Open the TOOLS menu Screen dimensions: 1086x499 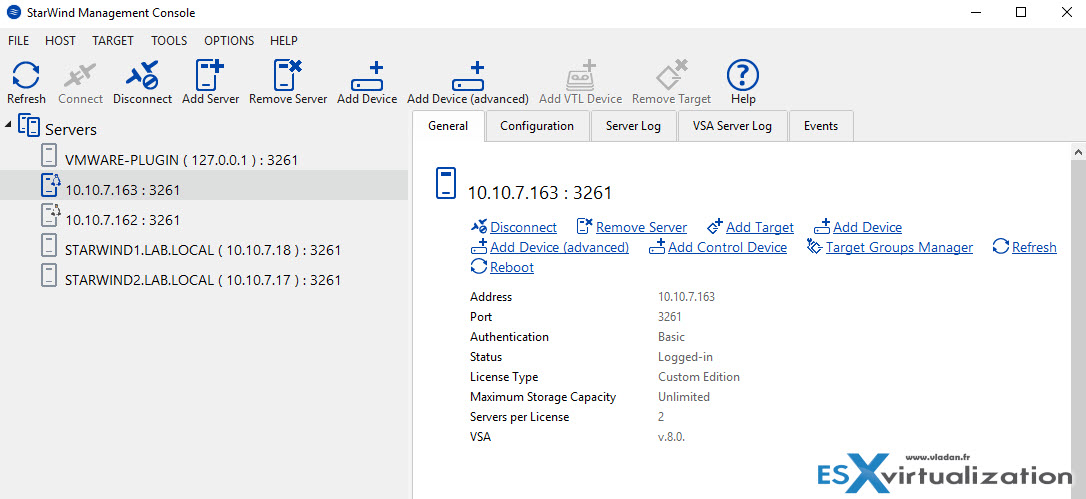[169, 41]
